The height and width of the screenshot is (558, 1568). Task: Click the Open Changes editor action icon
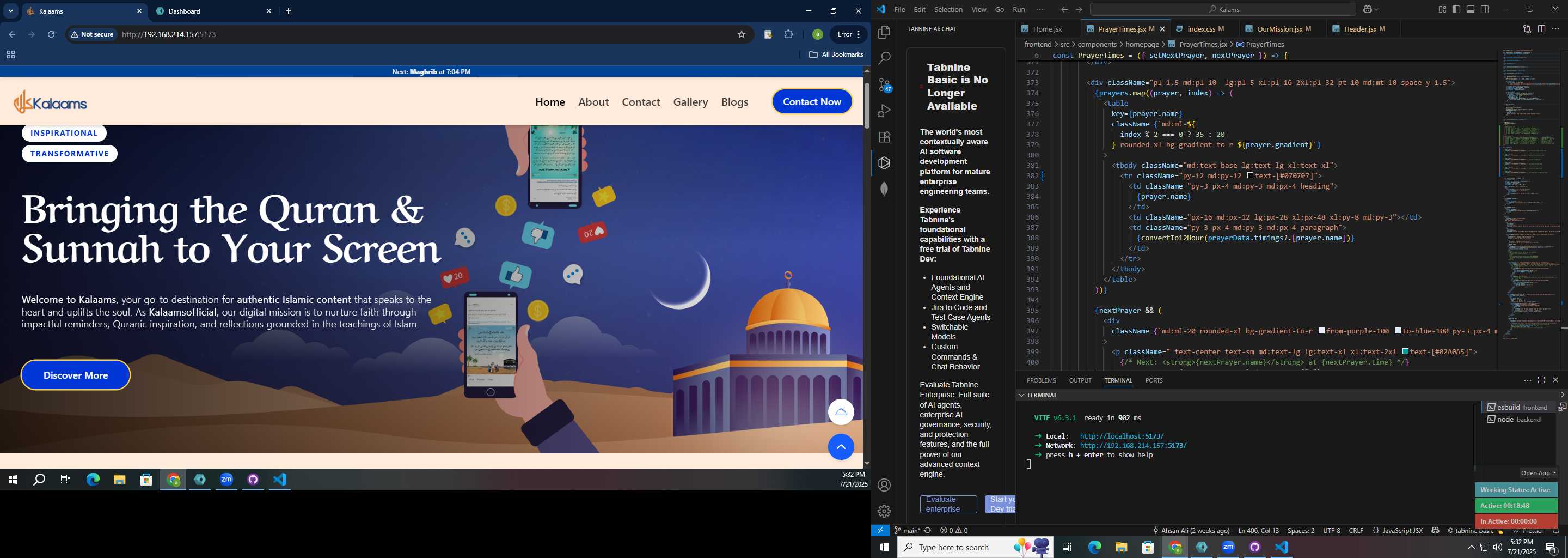point(1527,29)
